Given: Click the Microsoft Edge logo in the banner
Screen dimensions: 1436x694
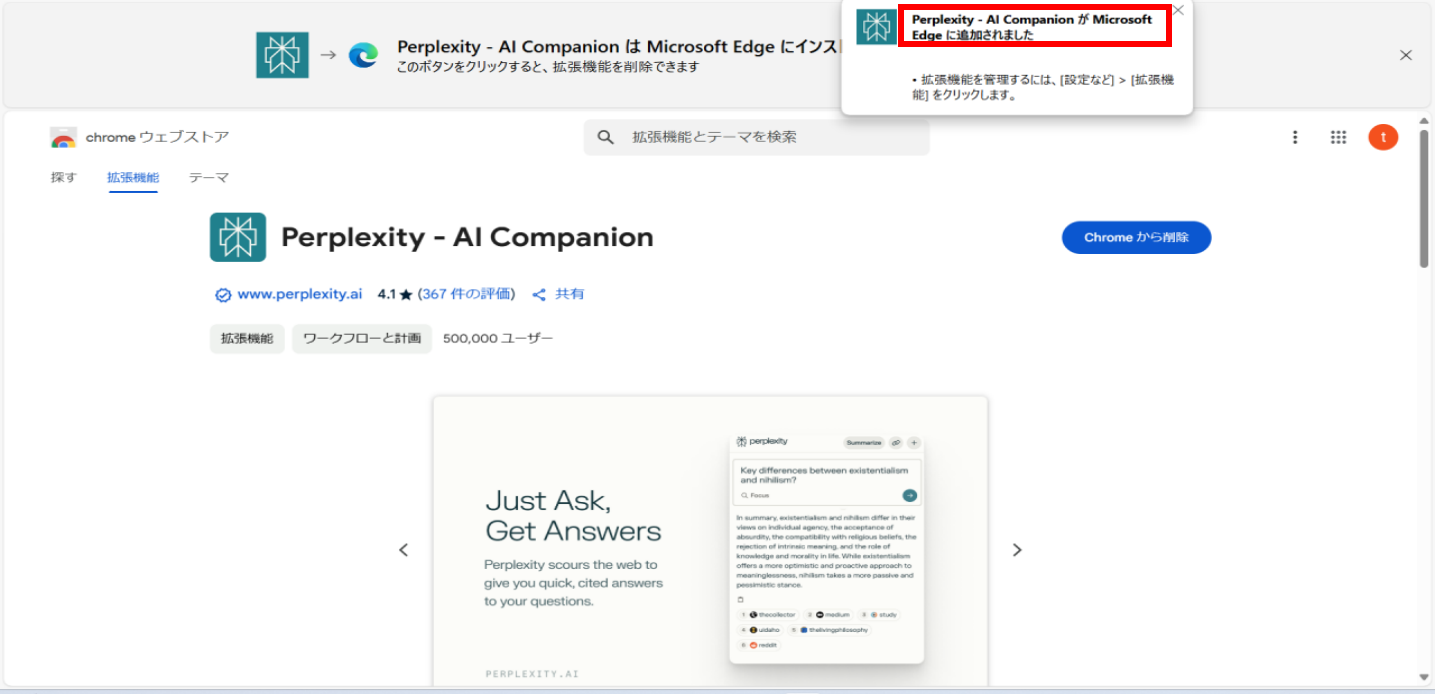Looking at the screenshot, I should click(363, 55).
